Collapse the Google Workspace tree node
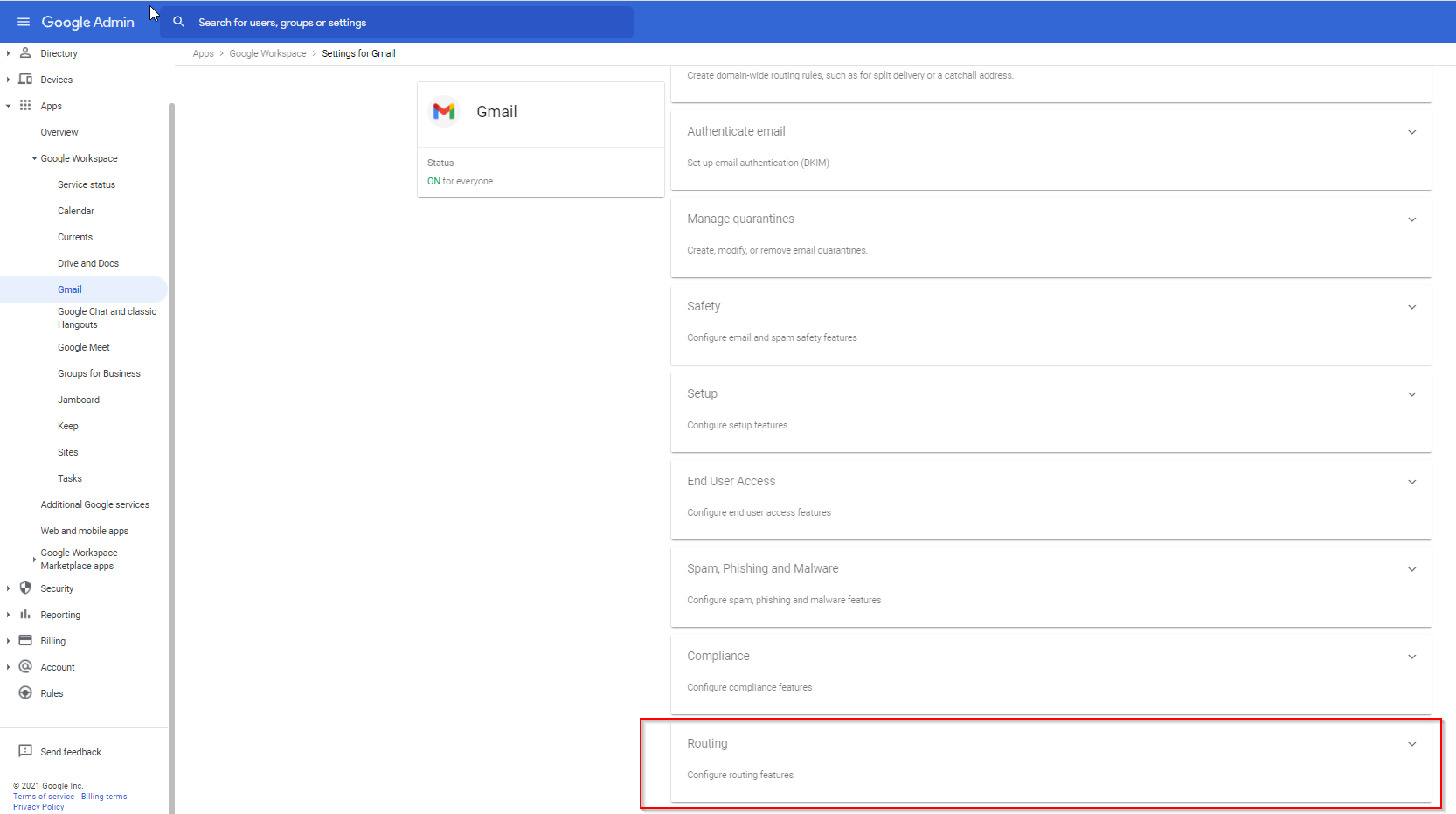Viewport: 1456px width, 814px height. [x=34, y=159]
